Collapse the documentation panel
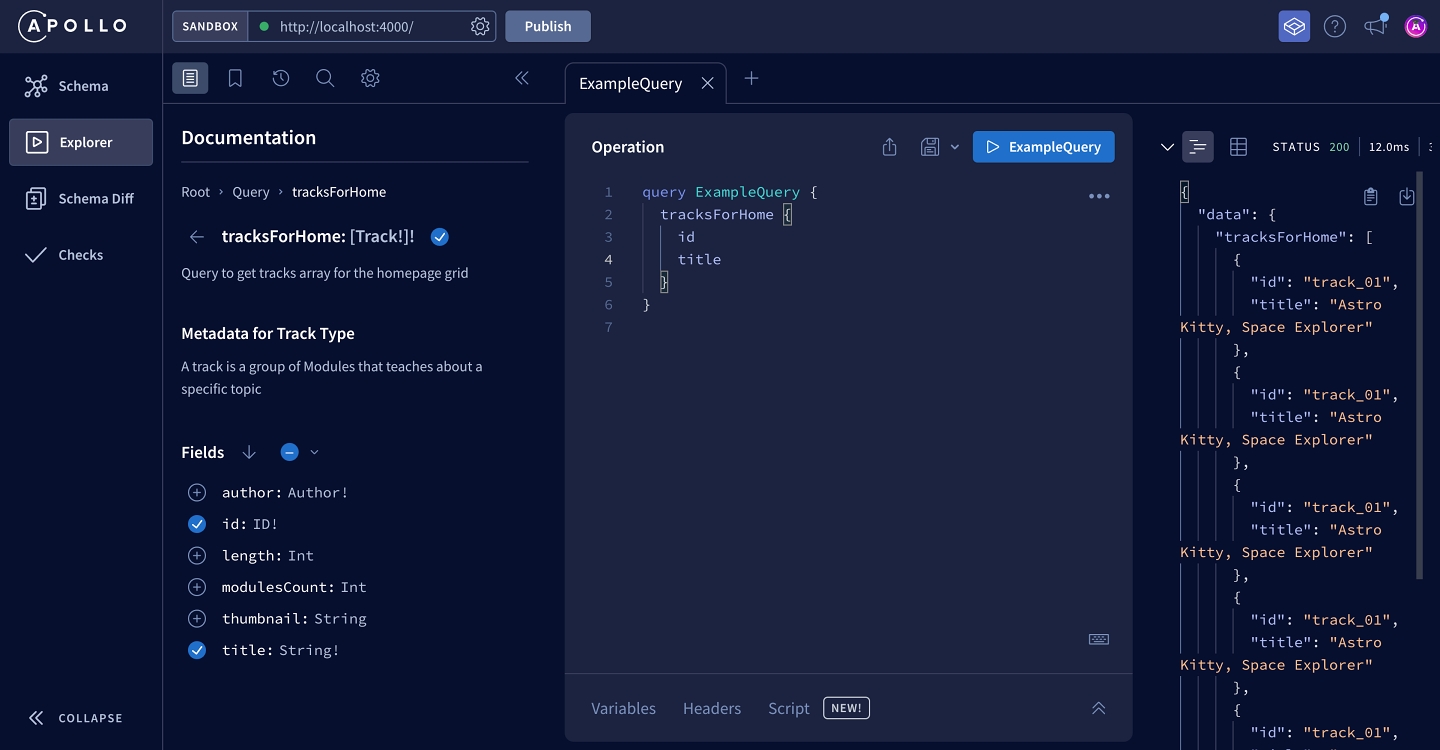The width and height of the screenshot is (1440, 750). coord(521,78)
